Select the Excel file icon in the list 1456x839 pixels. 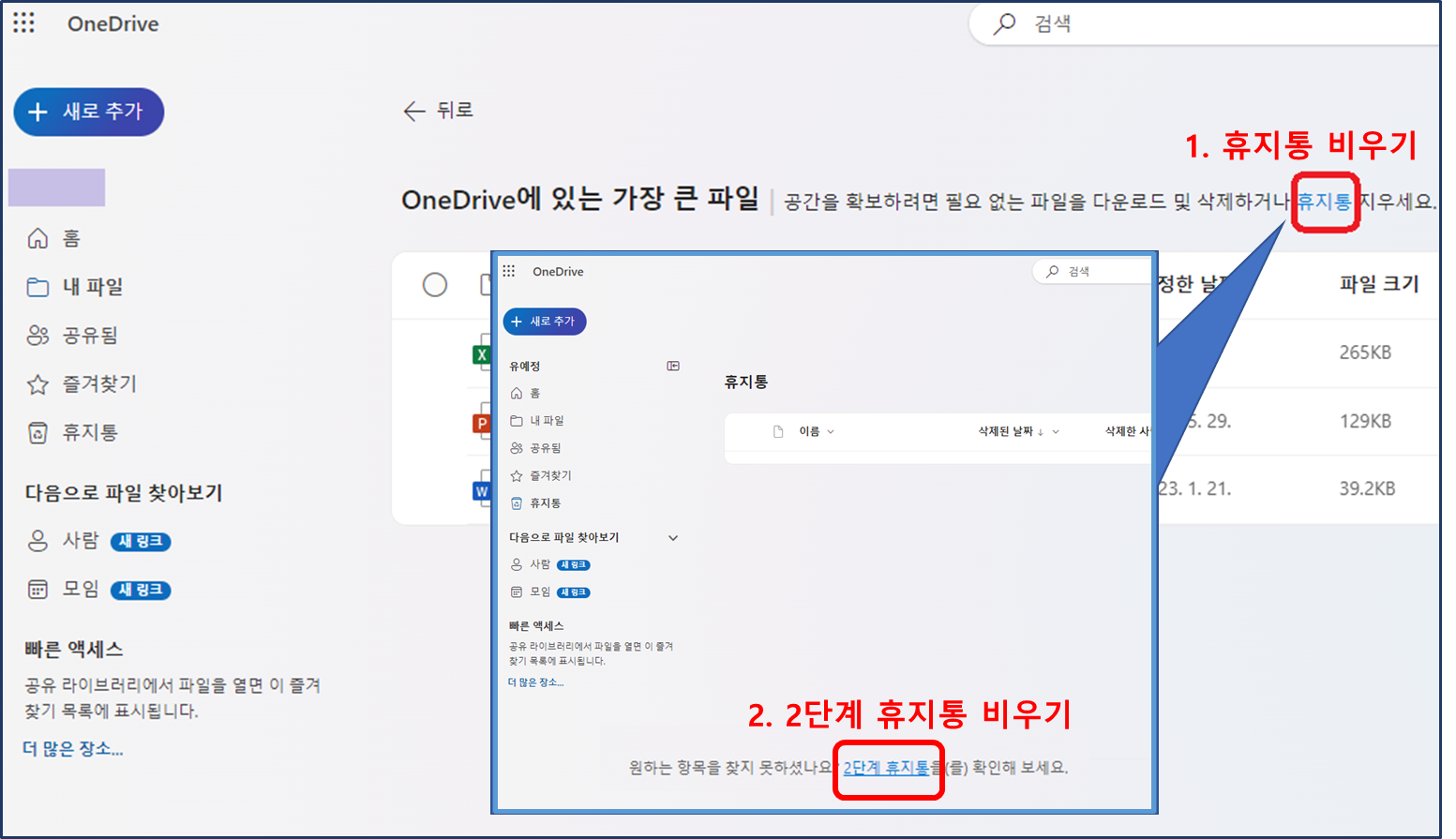click(481, 352)
